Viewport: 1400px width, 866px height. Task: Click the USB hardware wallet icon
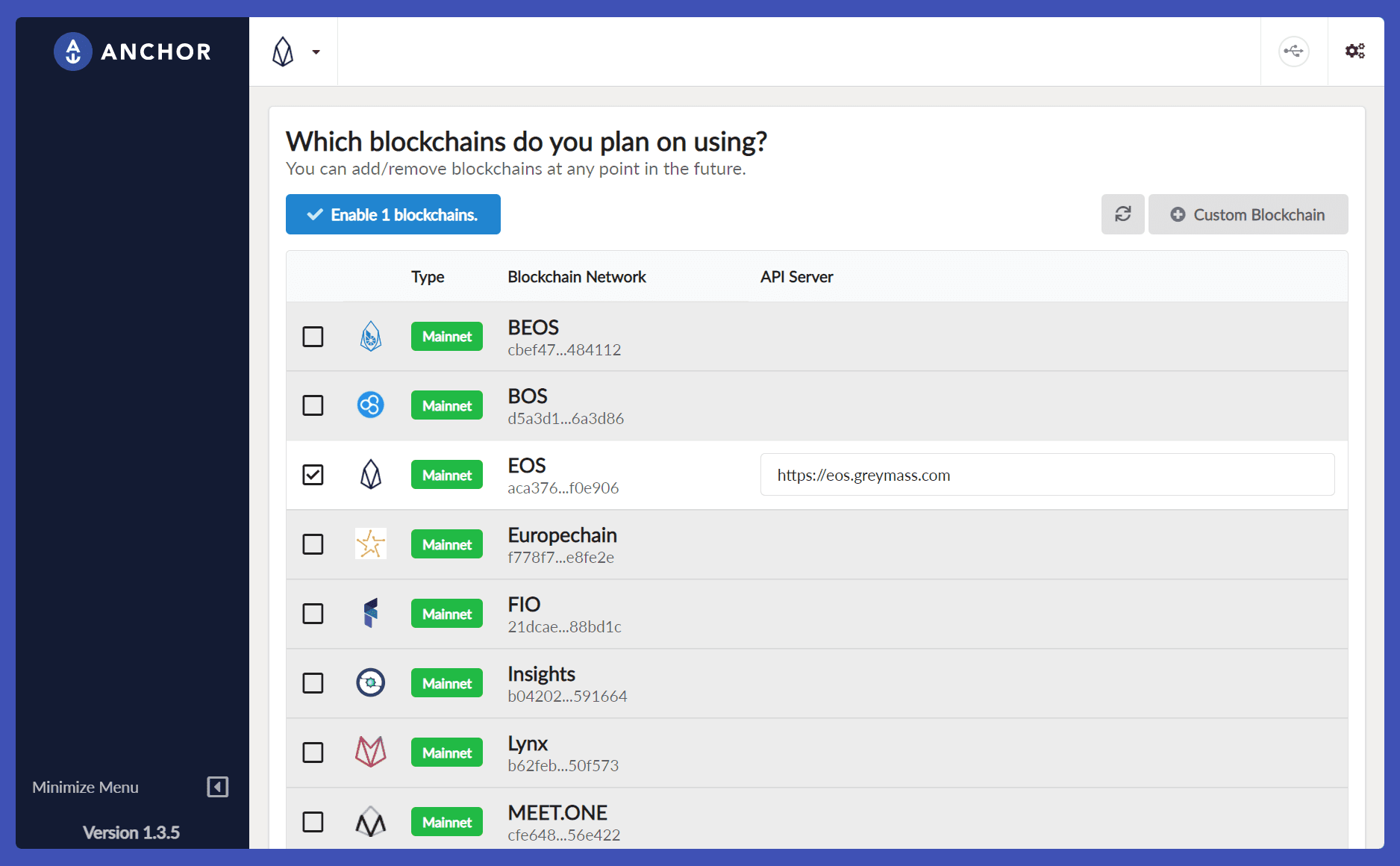point(1293,52)
